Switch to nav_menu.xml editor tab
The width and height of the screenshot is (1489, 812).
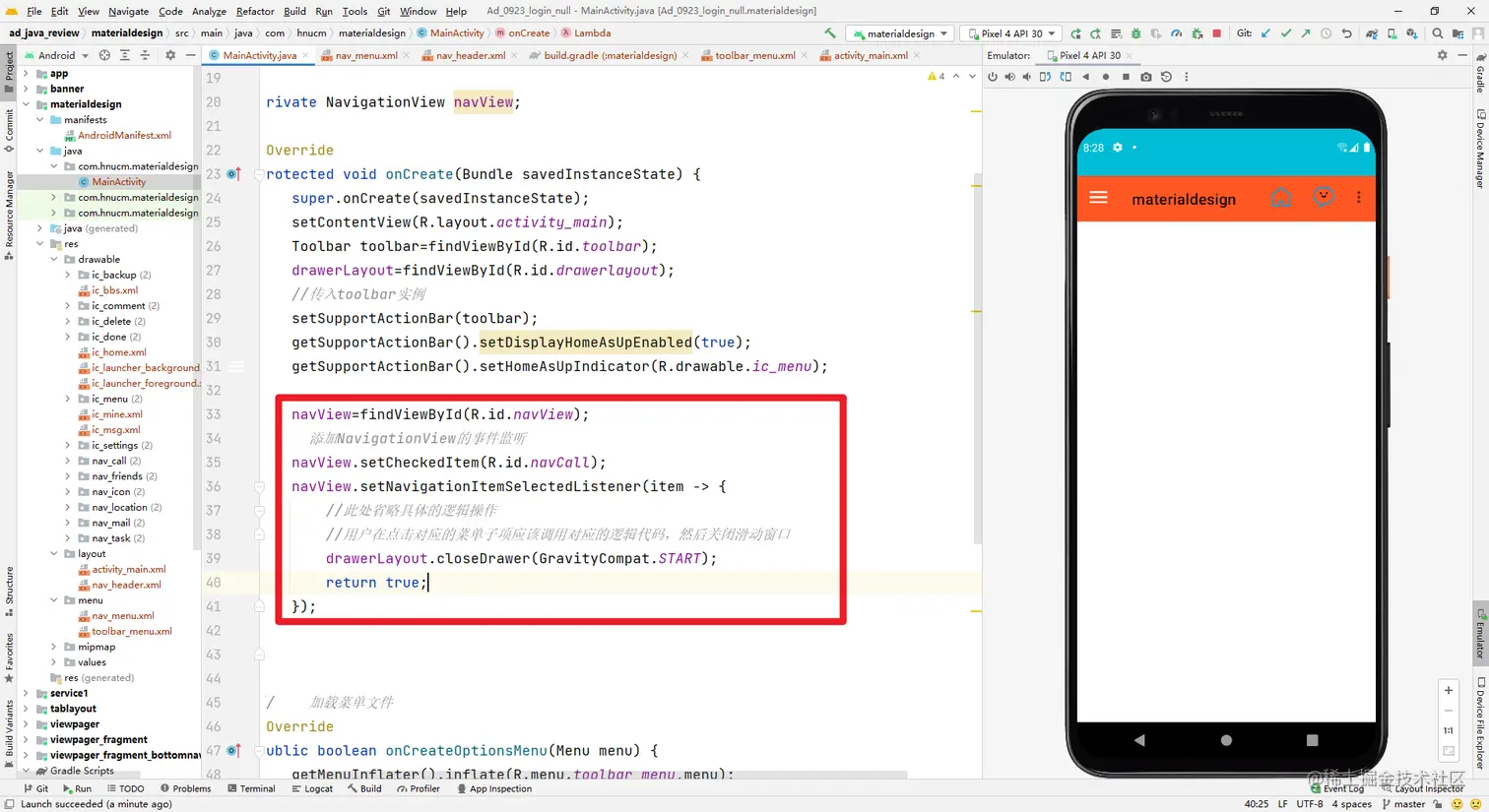coord(365,55)
